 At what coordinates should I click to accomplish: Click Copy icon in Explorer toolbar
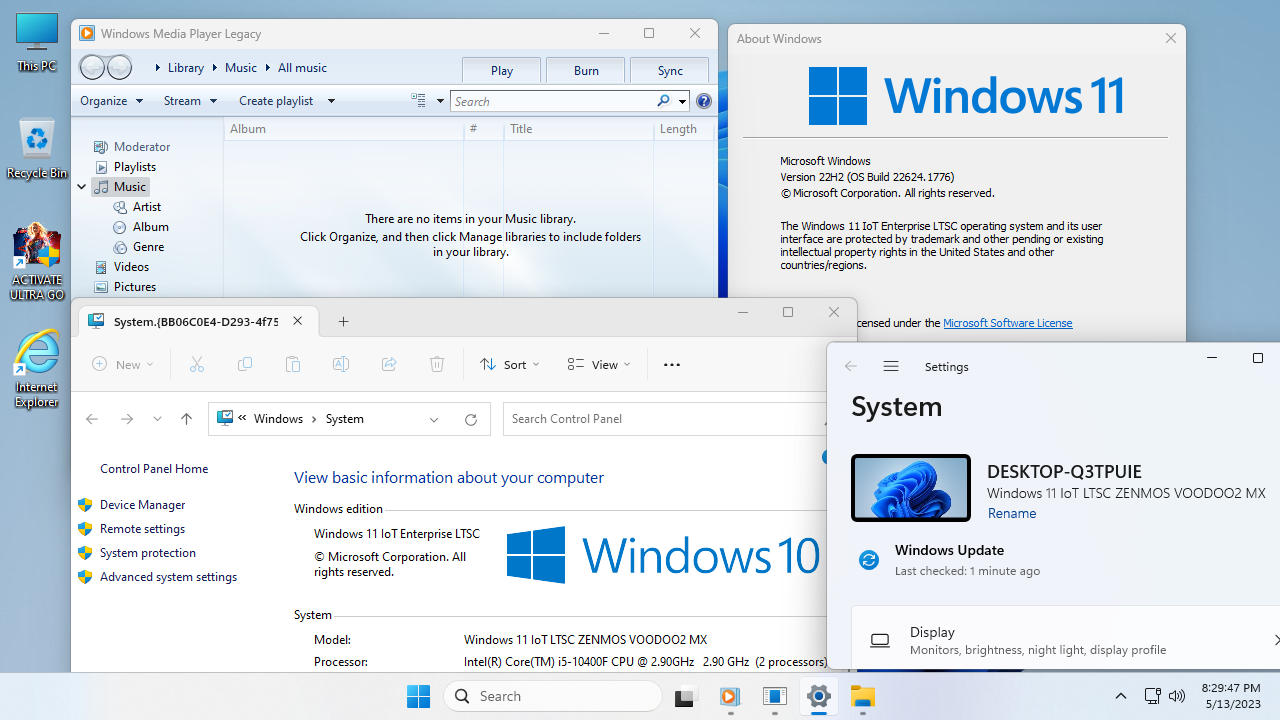tap(245, 365)
